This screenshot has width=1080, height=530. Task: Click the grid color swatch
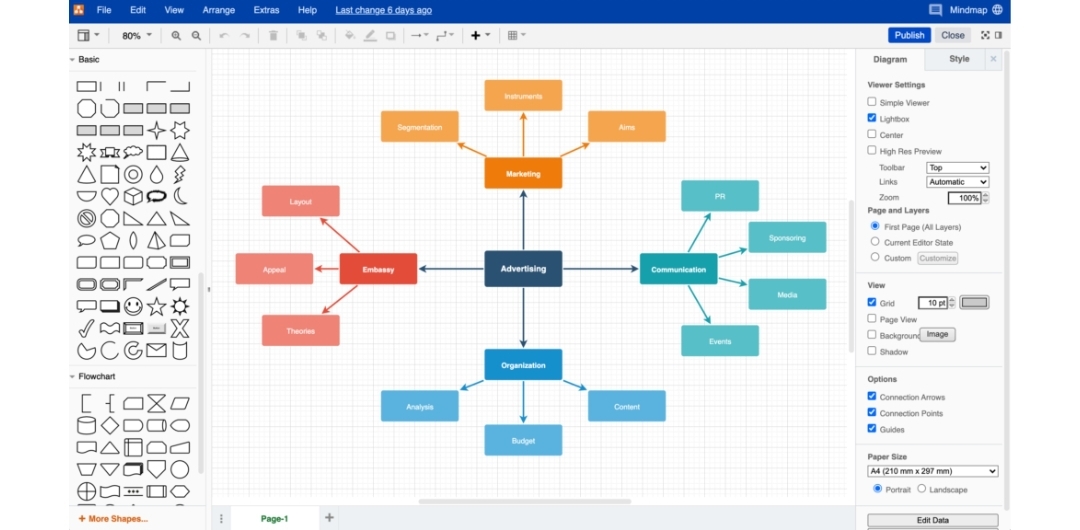[974, 302]
